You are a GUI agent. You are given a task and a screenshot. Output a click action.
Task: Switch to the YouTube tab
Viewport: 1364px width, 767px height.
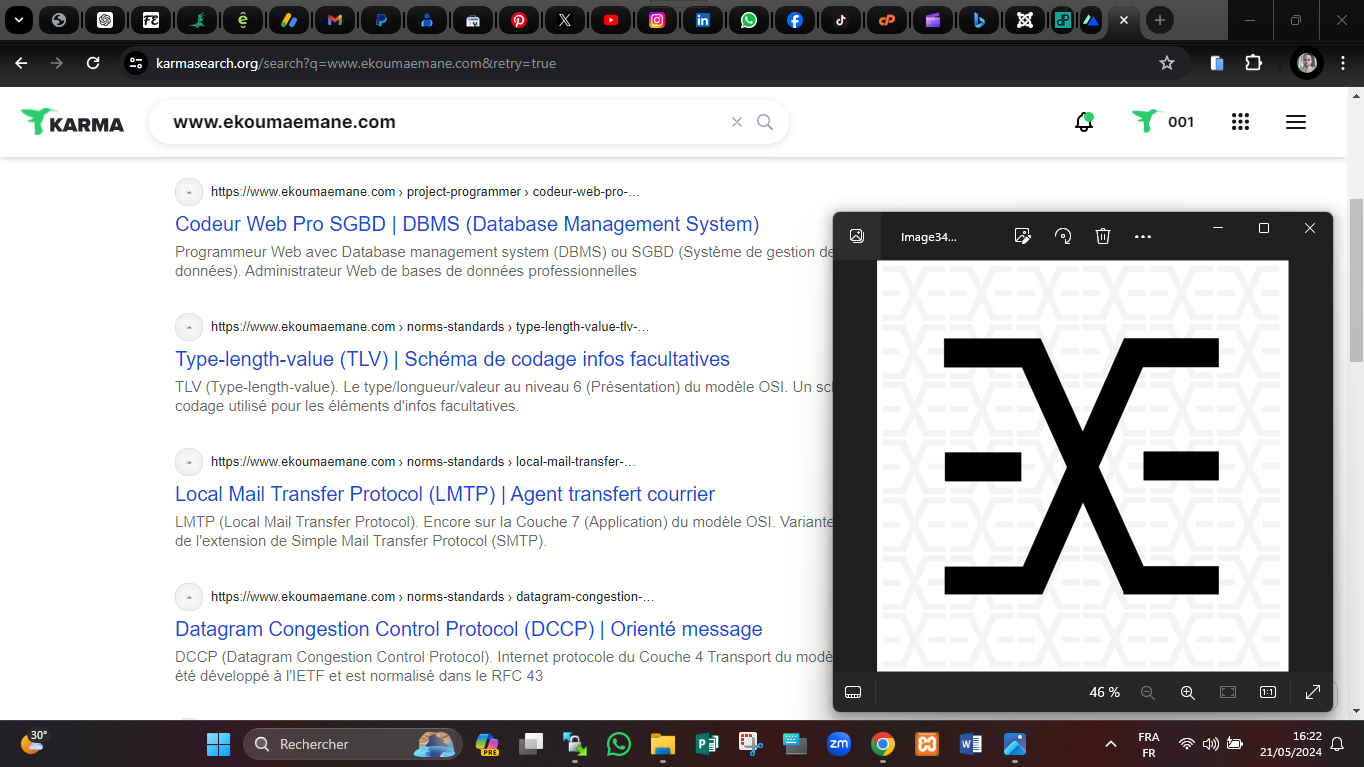[x=611, y=20]
